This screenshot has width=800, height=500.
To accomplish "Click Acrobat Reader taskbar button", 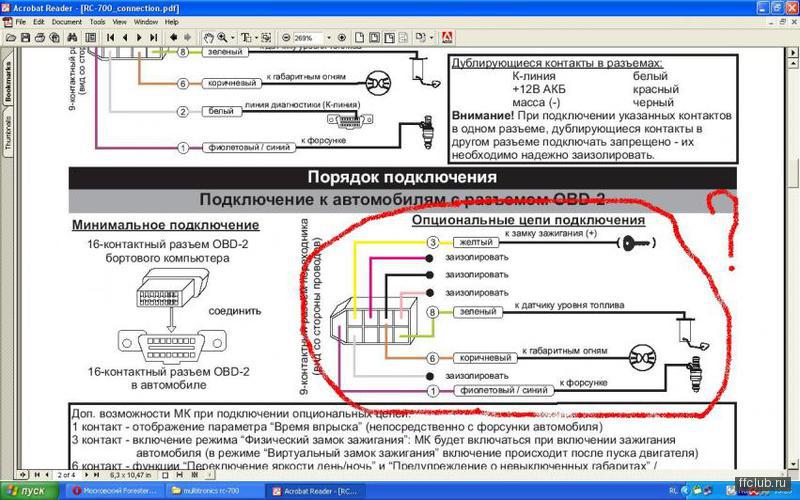I will [x=316, y=491].
